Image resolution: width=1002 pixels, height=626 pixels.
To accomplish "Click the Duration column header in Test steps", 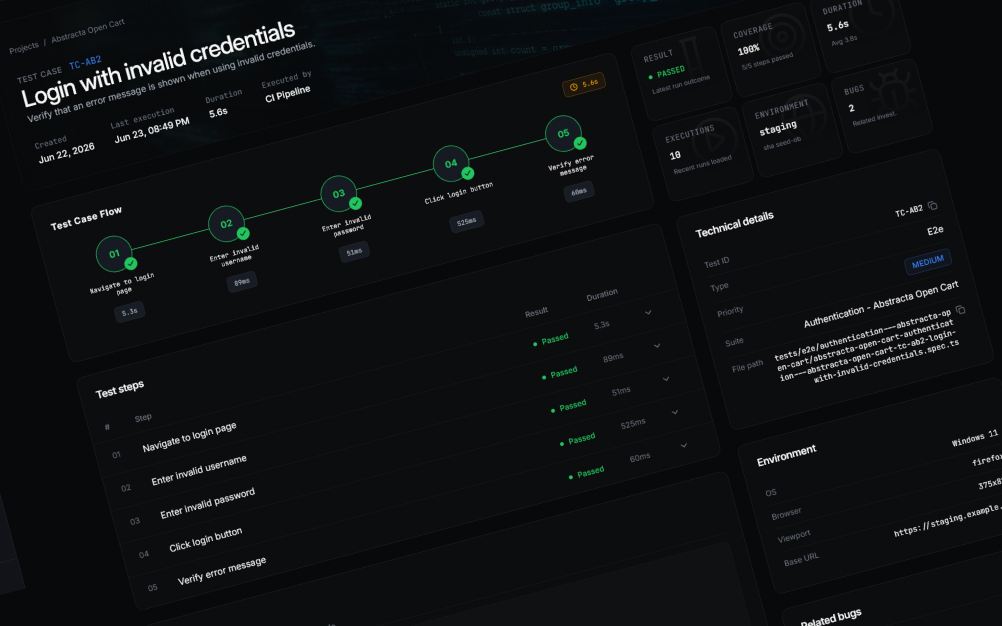I will [602, 294].
